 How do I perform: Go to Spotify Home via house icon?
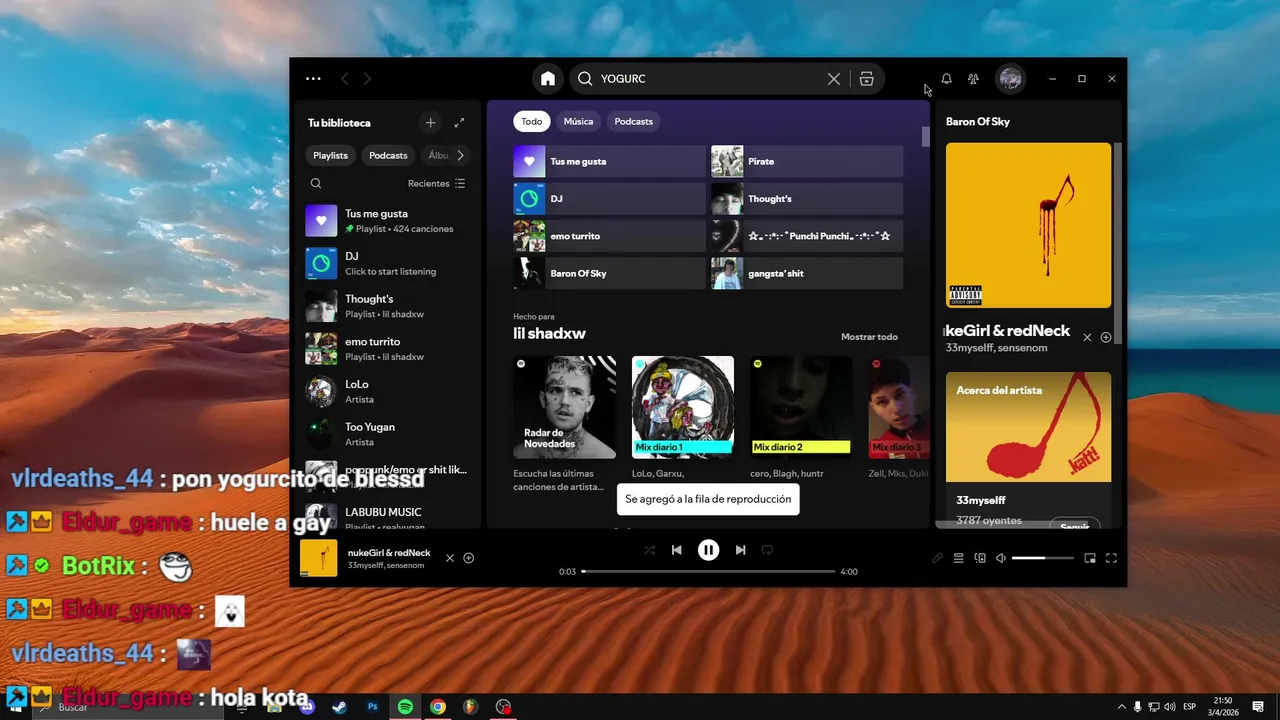547,79
